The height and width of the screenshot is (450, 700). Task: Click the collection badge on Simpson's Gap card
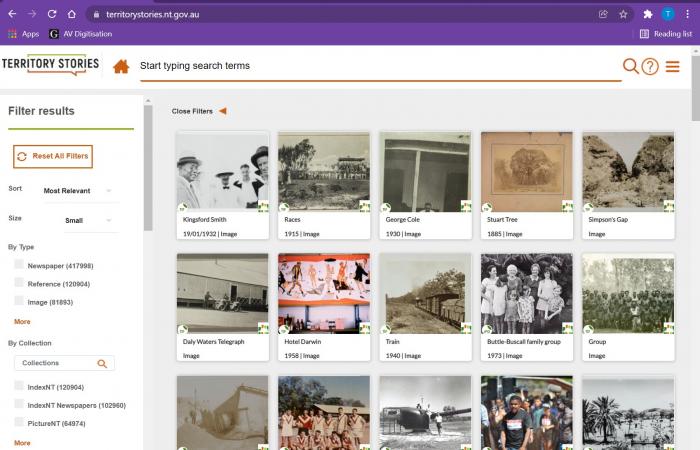click(669, 206)
